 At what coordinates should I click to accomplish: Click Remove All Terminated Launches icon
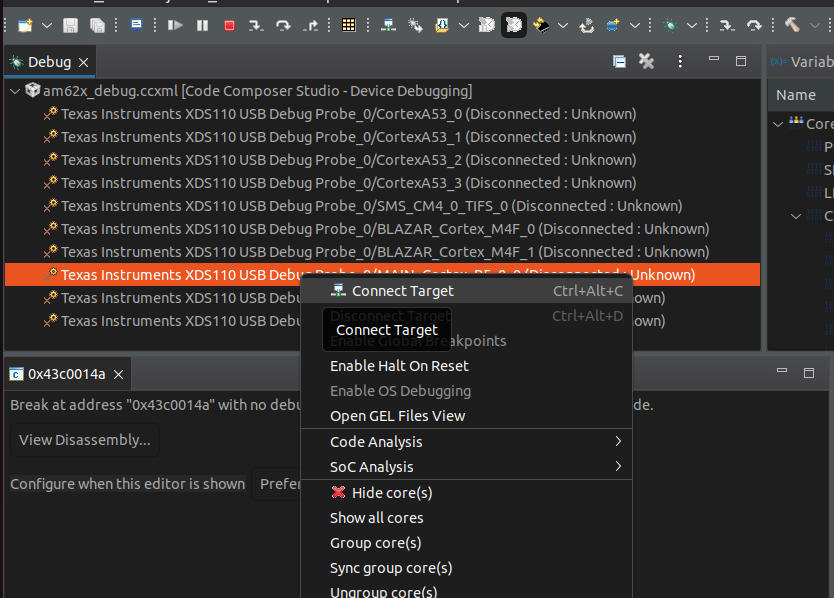coord(646,61)
